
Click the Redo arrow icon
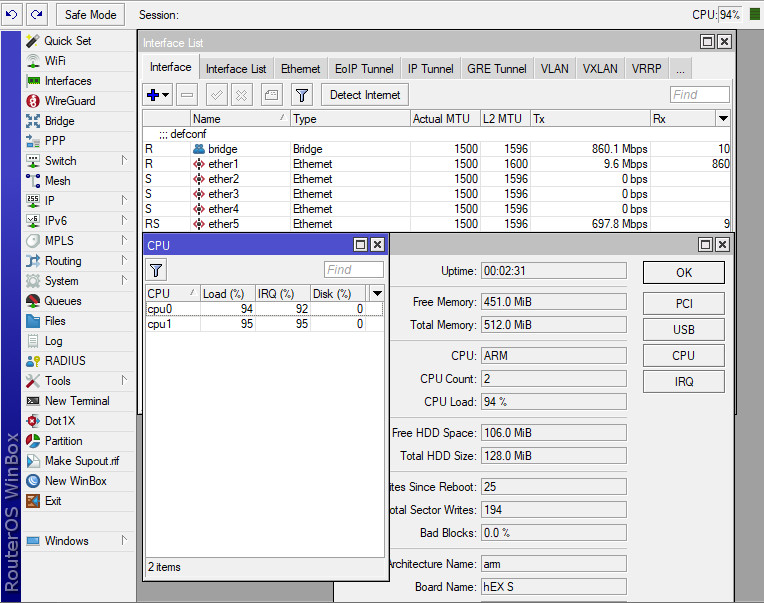[37, 15]
